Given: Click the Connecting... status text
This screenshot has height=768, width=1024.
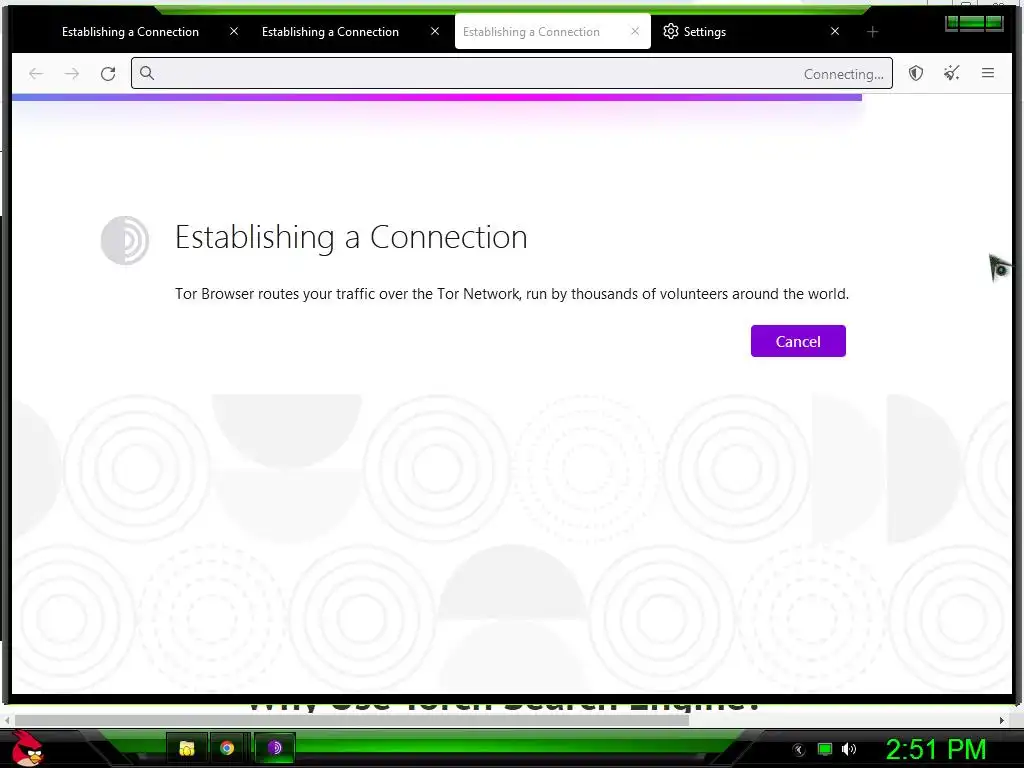Looking at the screenshot, I should 843,74.
